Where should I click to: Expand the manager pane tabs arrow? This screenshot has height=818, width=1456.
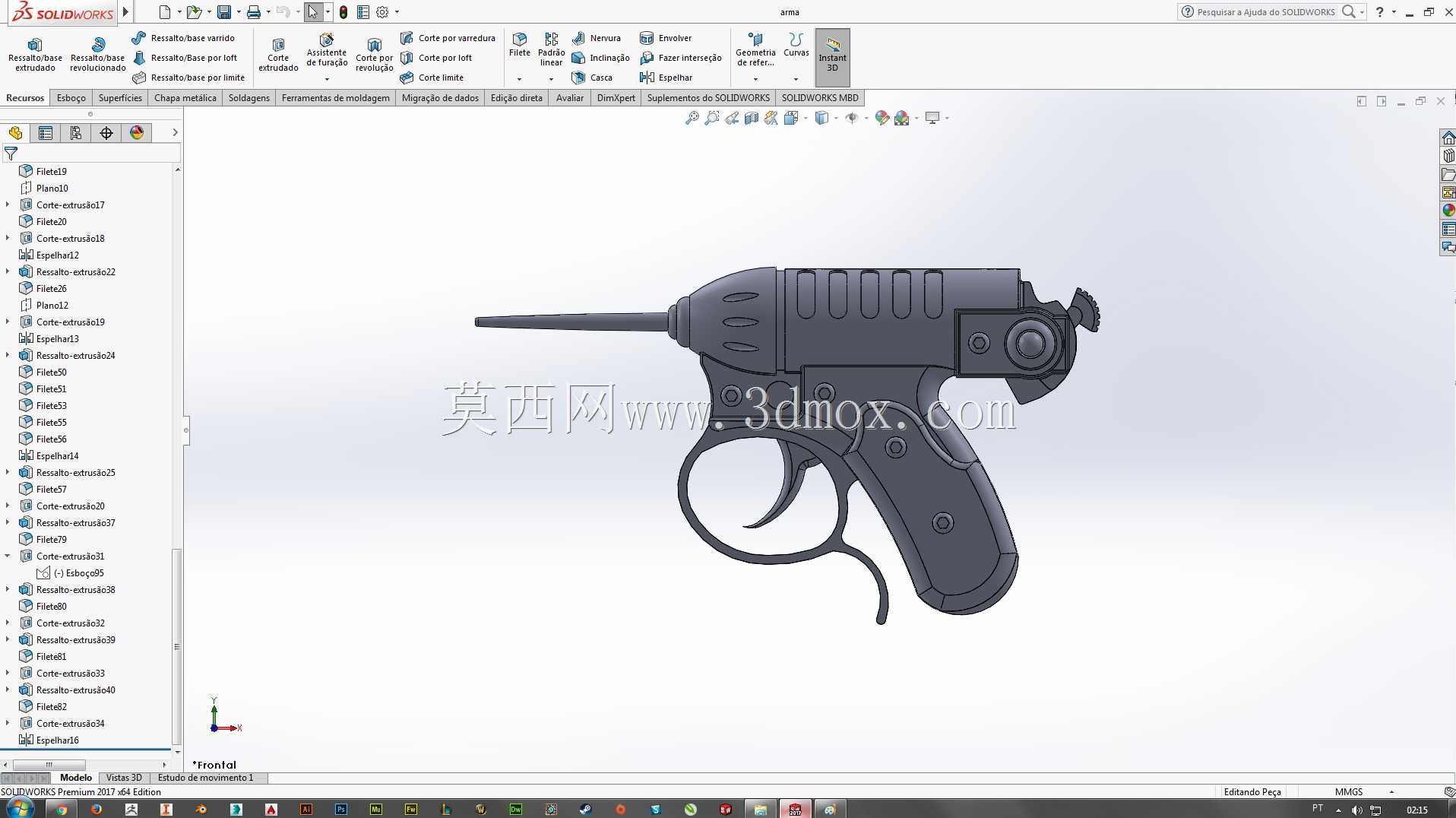coord(175,132)
